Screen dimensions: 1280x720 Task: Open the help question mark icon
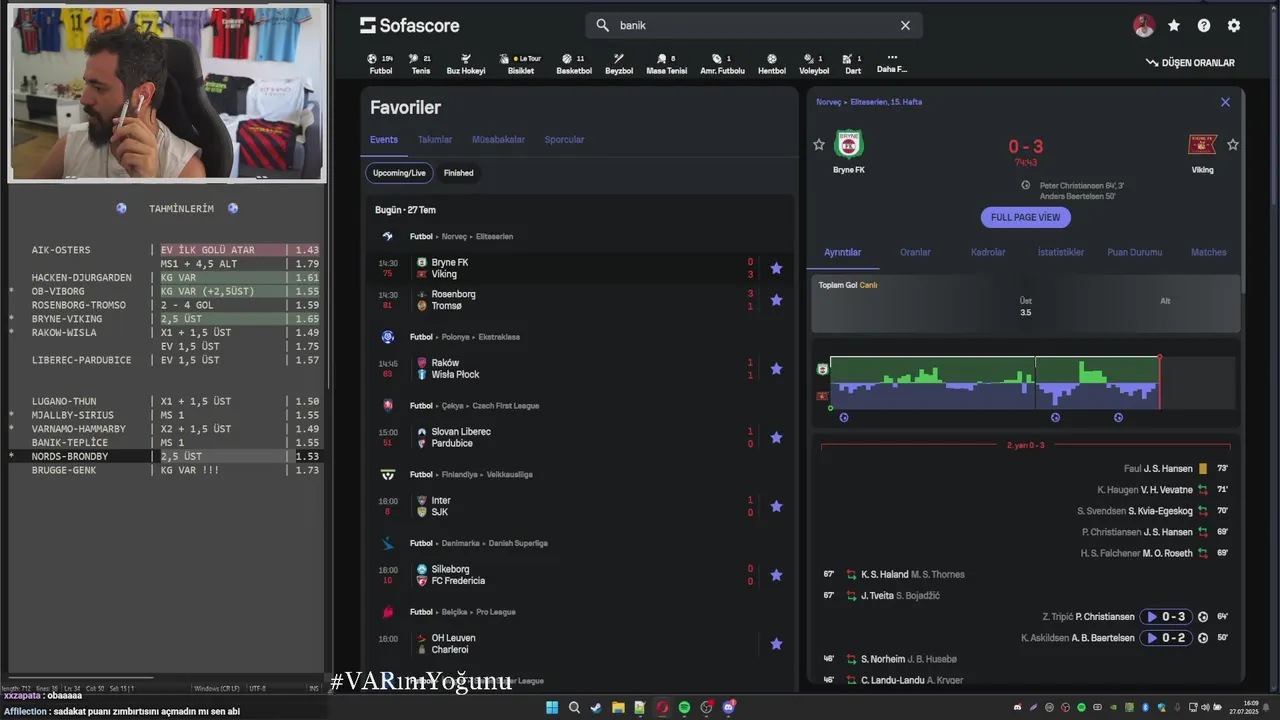pos(1204,26)
